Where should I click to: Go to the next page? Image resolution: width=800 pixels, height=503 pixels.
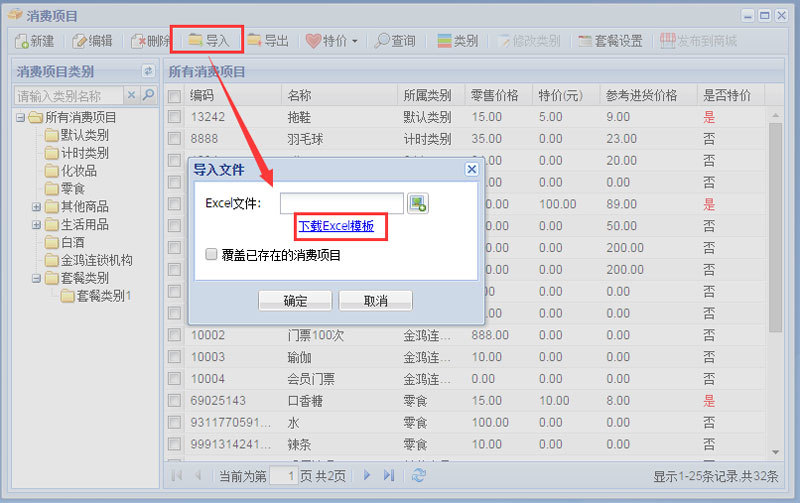point(367,475)
